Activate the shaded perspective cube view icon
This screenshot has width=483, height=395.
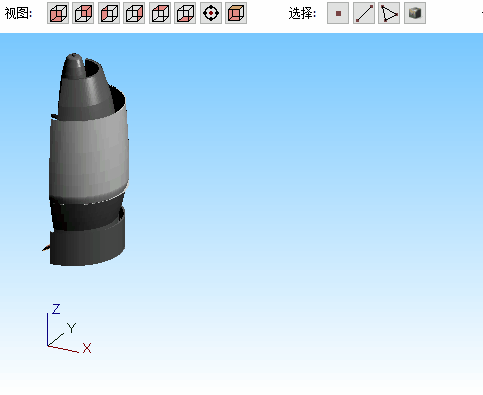pyautogui.click(x=236, y=13)
